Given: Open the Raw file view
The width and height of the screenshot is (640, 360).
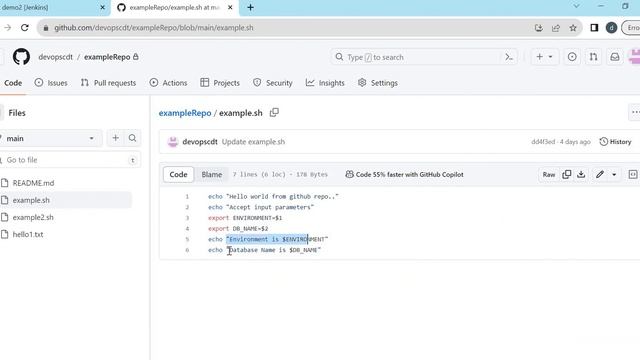Looking at the screenshot, I should [x=549, y=174].
